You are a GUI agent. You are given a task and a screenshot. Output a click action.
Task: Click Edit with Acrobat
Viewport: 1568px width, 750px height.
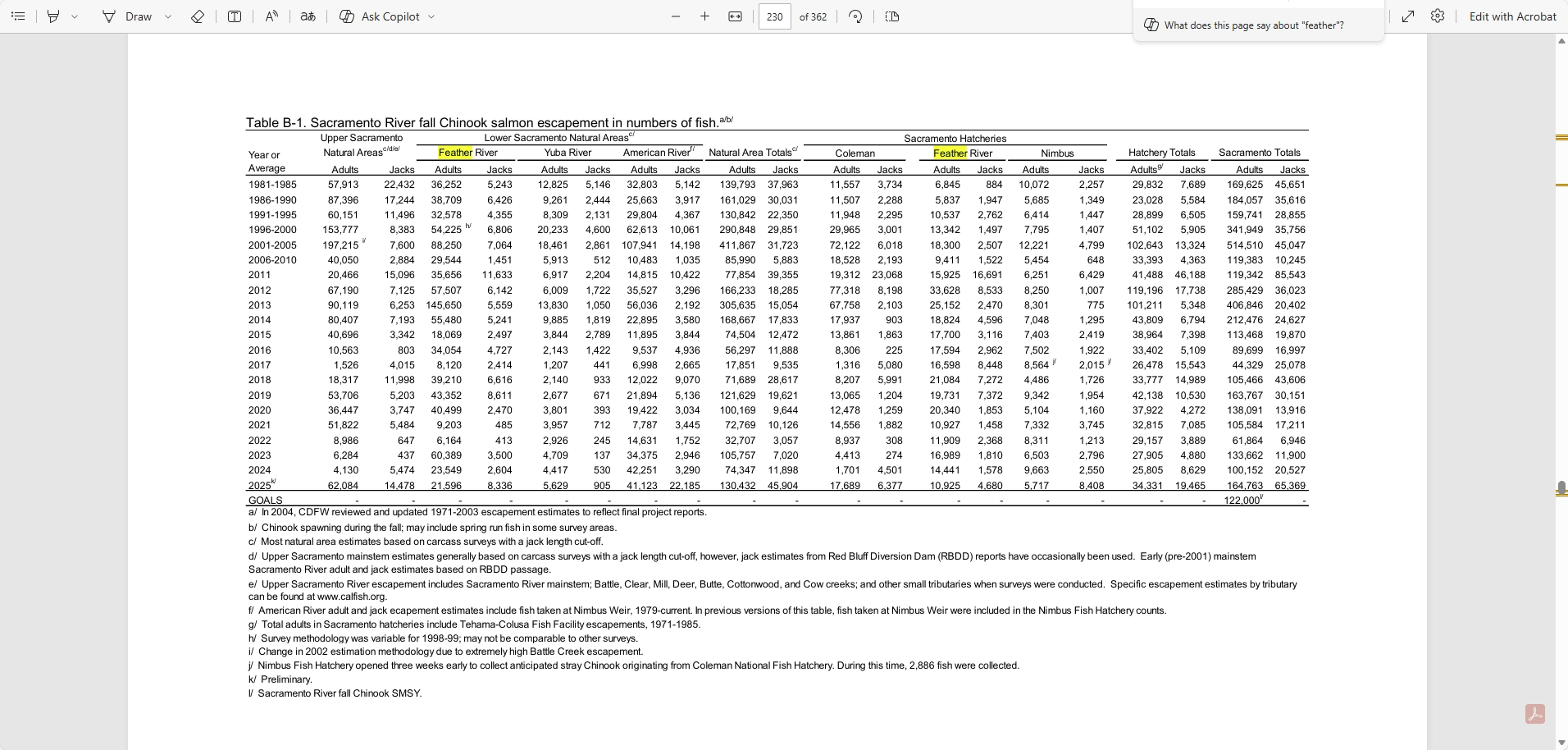click(x=1512, y=16)
